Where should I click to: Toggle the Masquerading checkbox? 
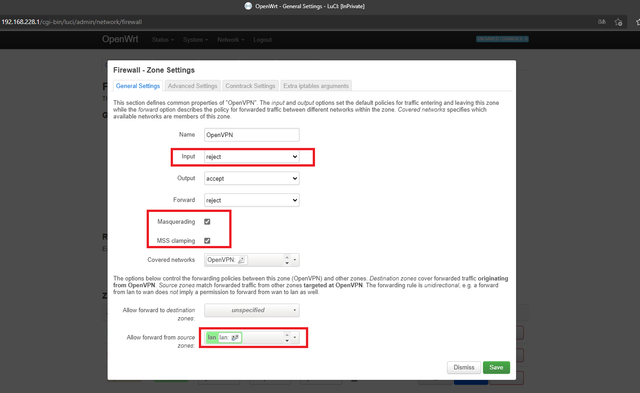point(207,222)
